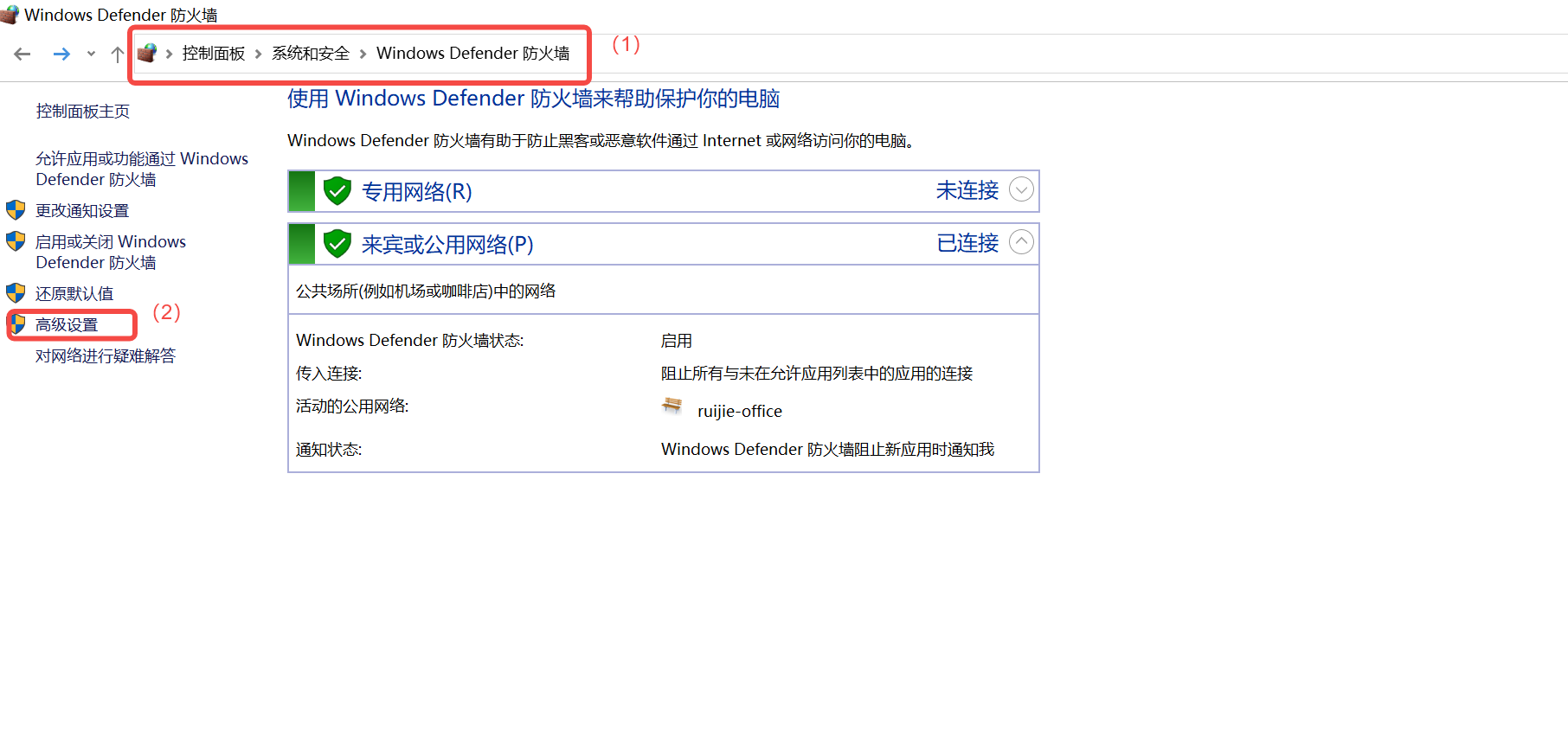The height and width of the screenshot is (749, 1568).
Task: Open 控制面板 in the breadcrumb path
Action: [x=214, y=54]
